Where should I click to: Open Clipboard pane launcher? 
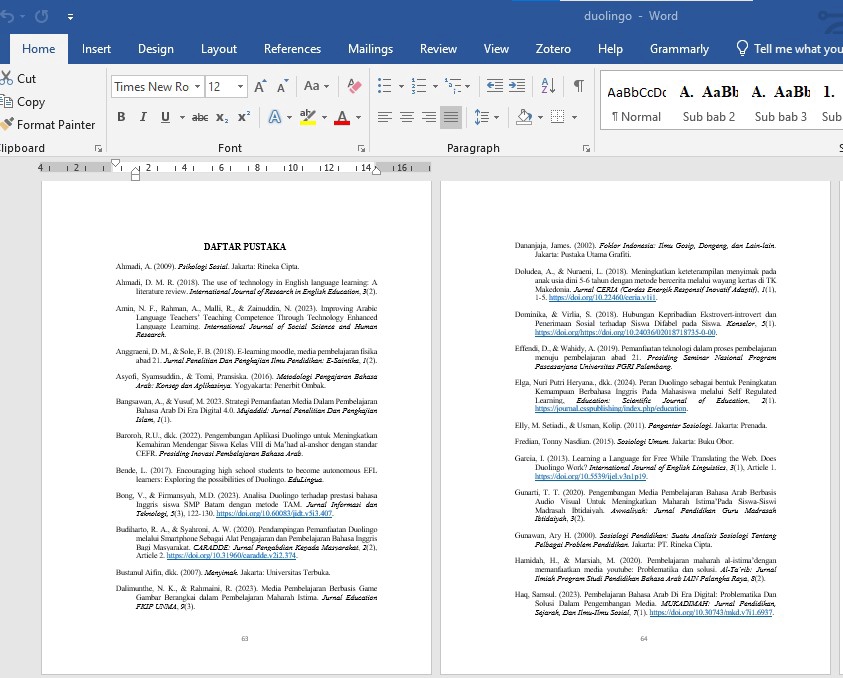[98, 148]
